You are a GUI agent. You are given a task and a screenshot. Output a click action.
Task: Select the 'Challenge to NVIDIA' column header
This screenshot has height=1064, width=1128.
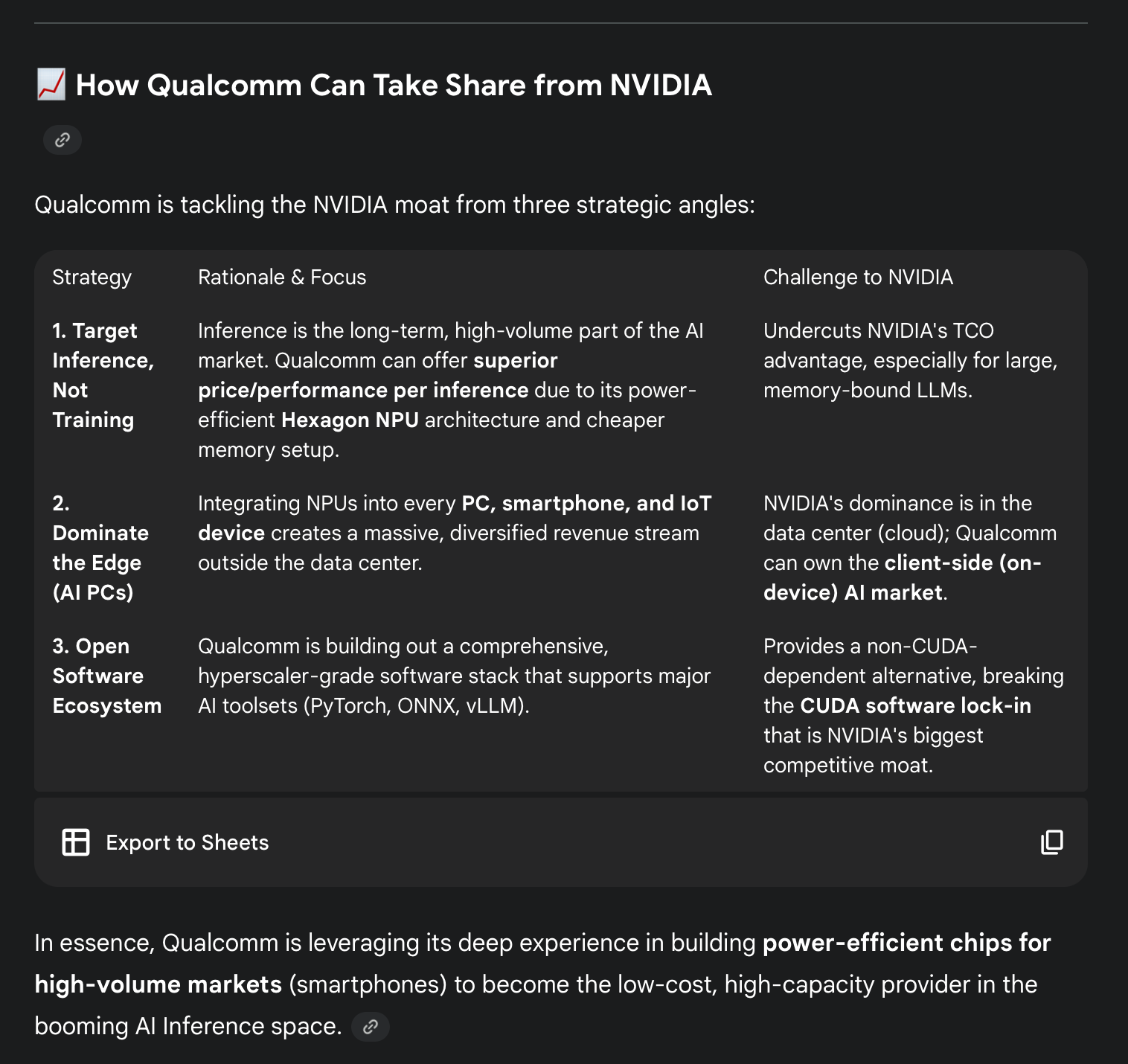click(858, 277)
